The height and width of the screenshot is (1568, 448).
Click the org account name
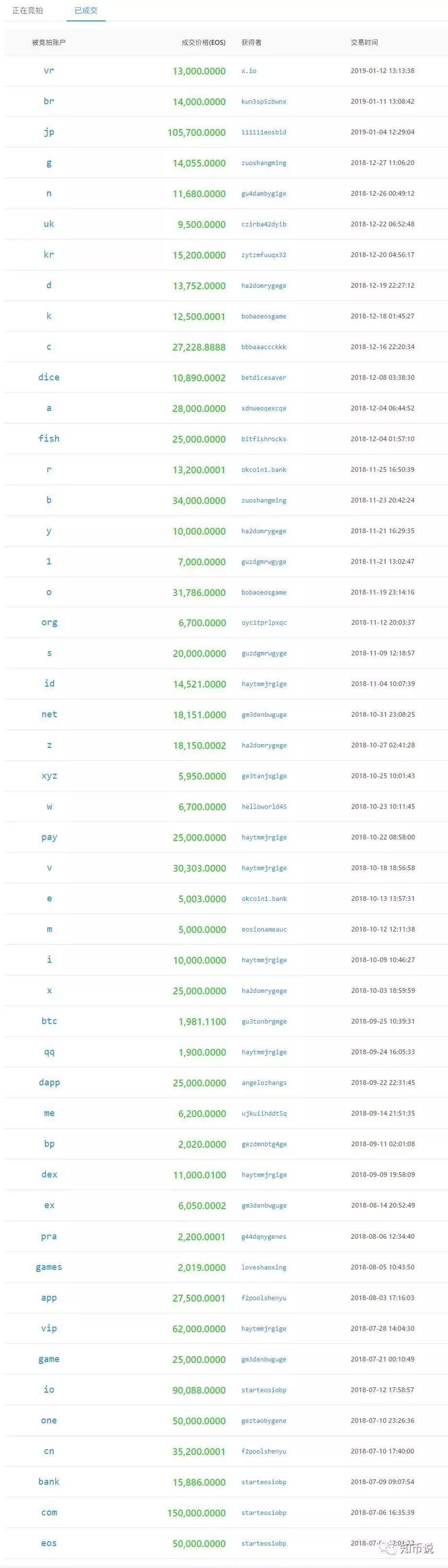click(49, 623)
